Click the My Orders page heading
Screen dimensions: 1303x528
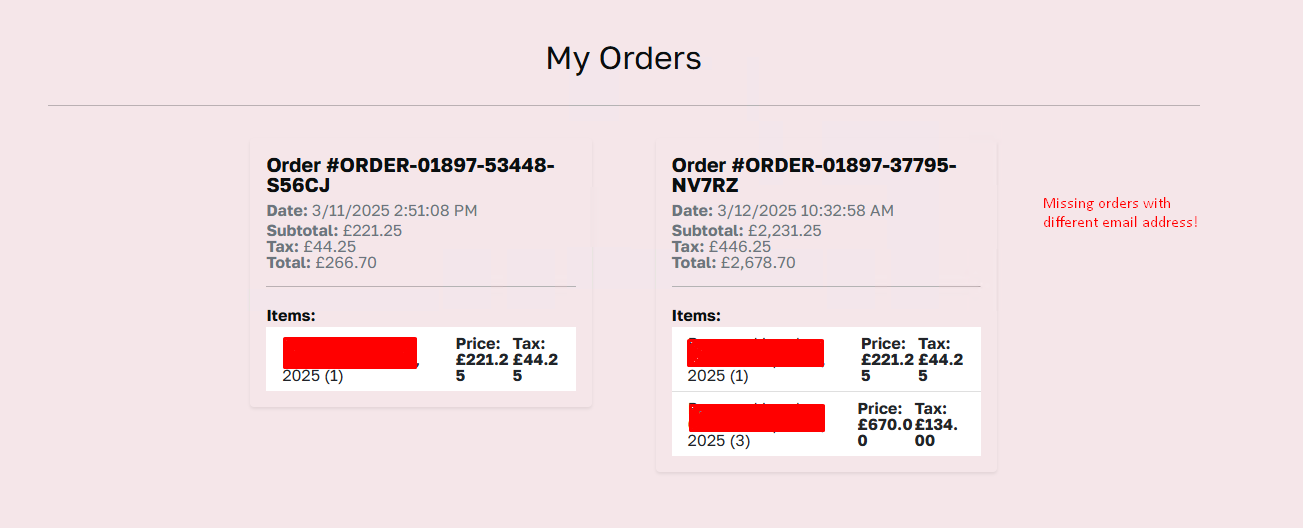(623, 58)
